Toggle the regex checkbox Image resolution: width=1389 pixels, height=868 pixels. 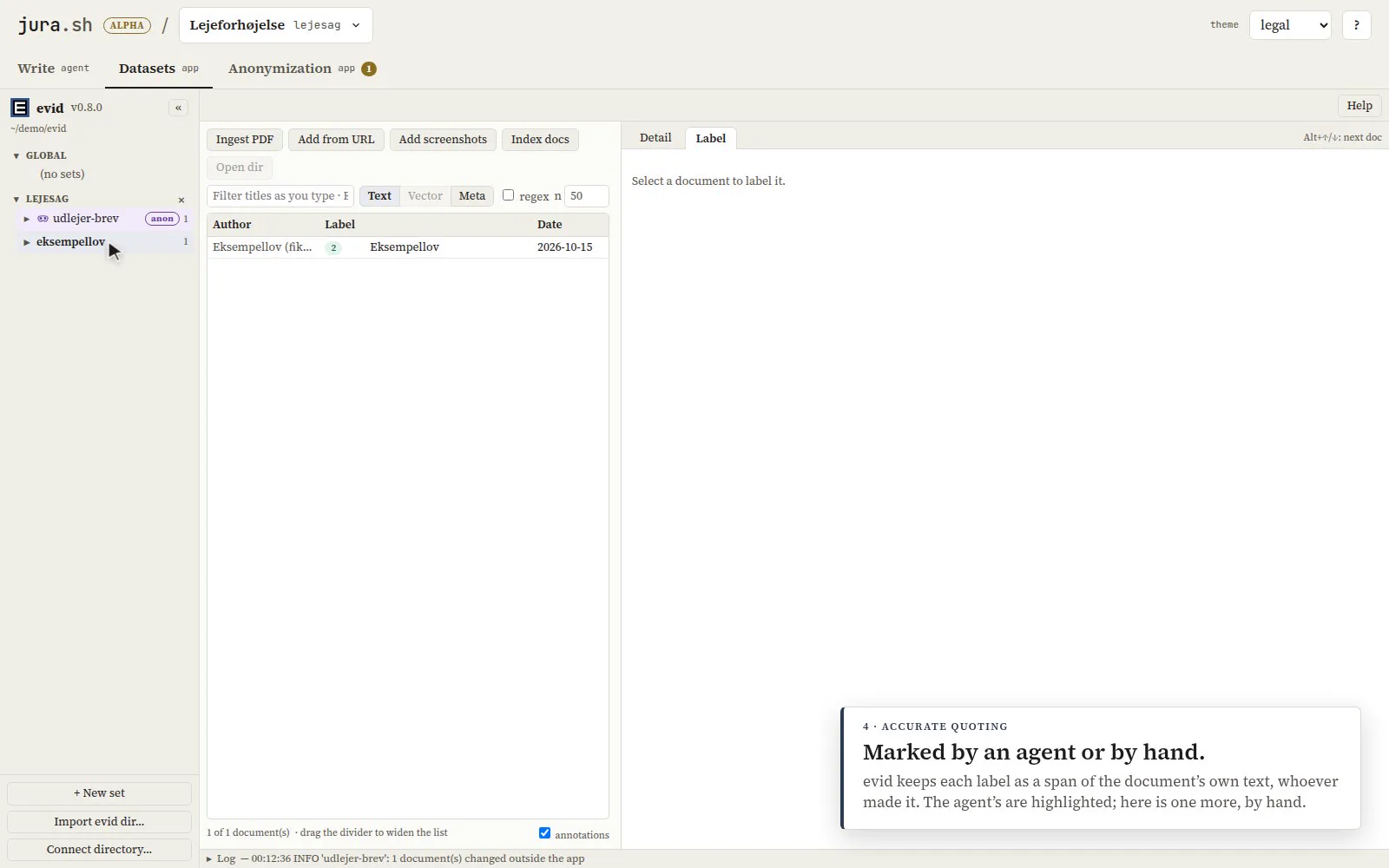pyautogui.click(x=509, y=195)
